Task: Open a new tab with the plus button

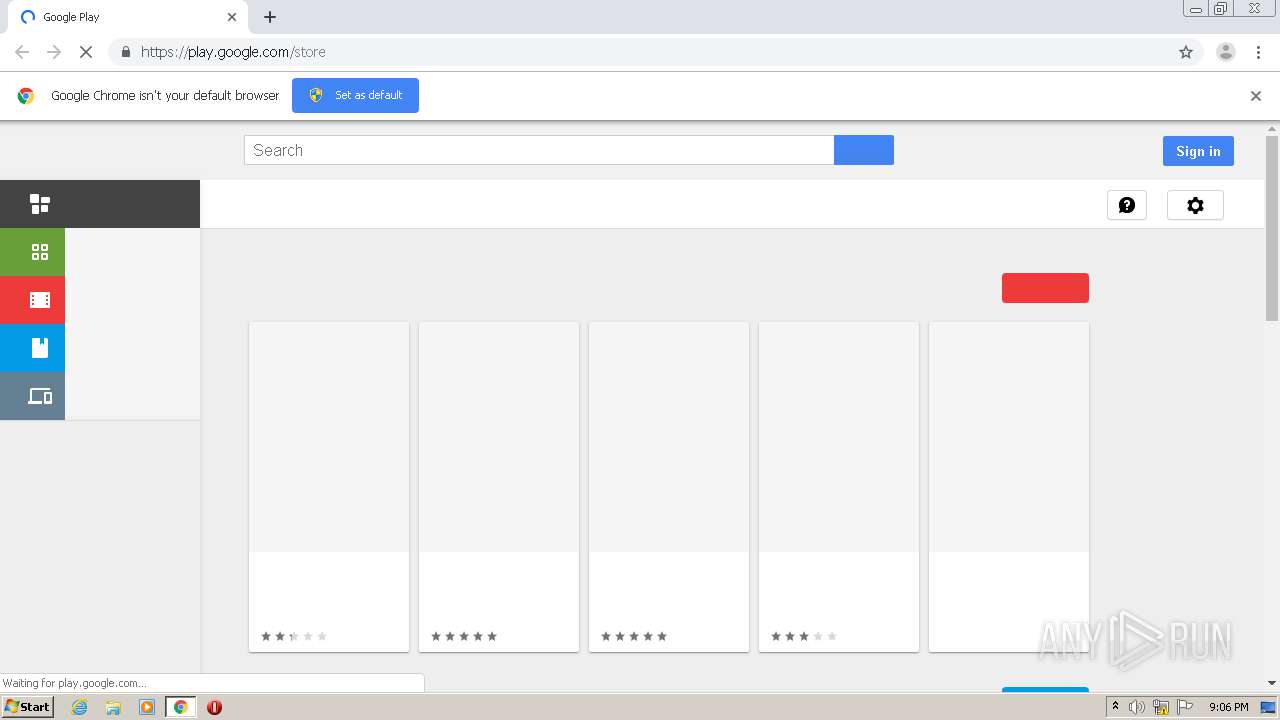Action: click(270, 17)
